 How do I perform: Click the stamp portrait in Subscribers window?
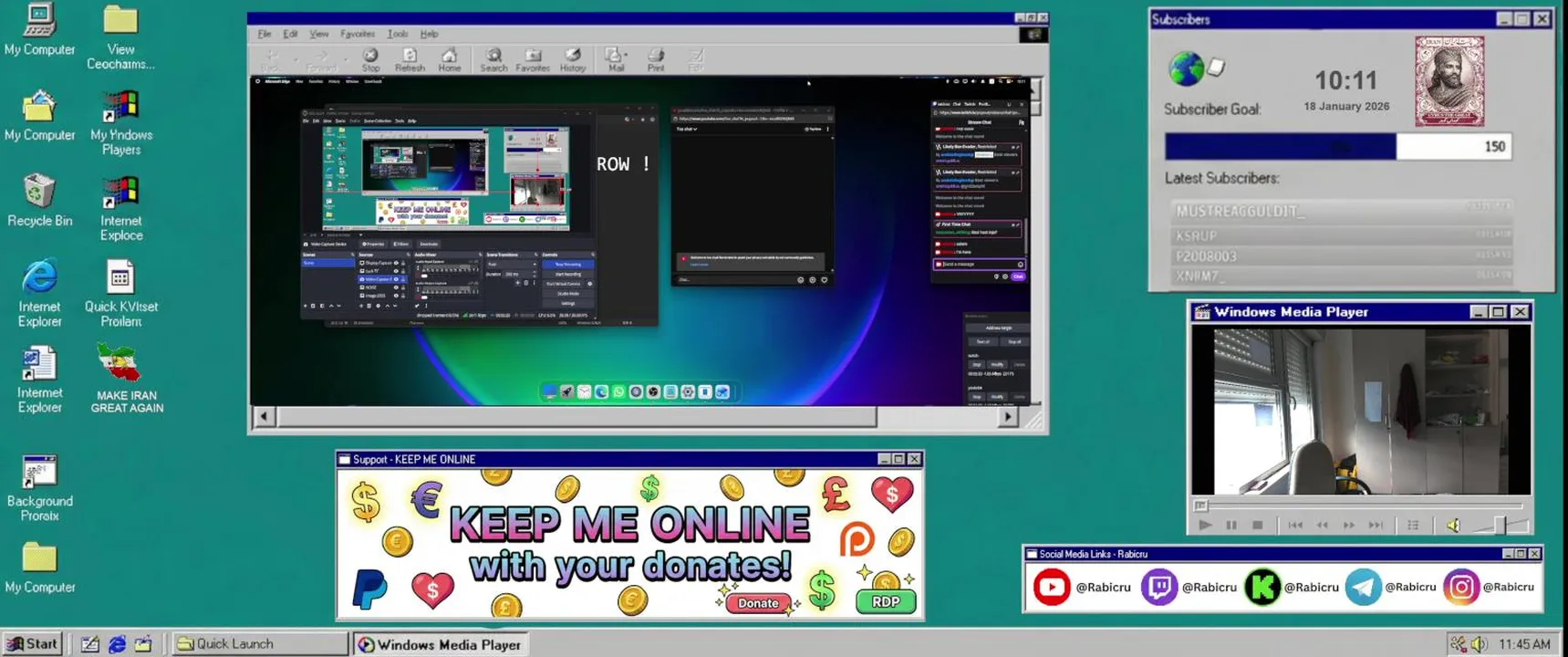1449,81
